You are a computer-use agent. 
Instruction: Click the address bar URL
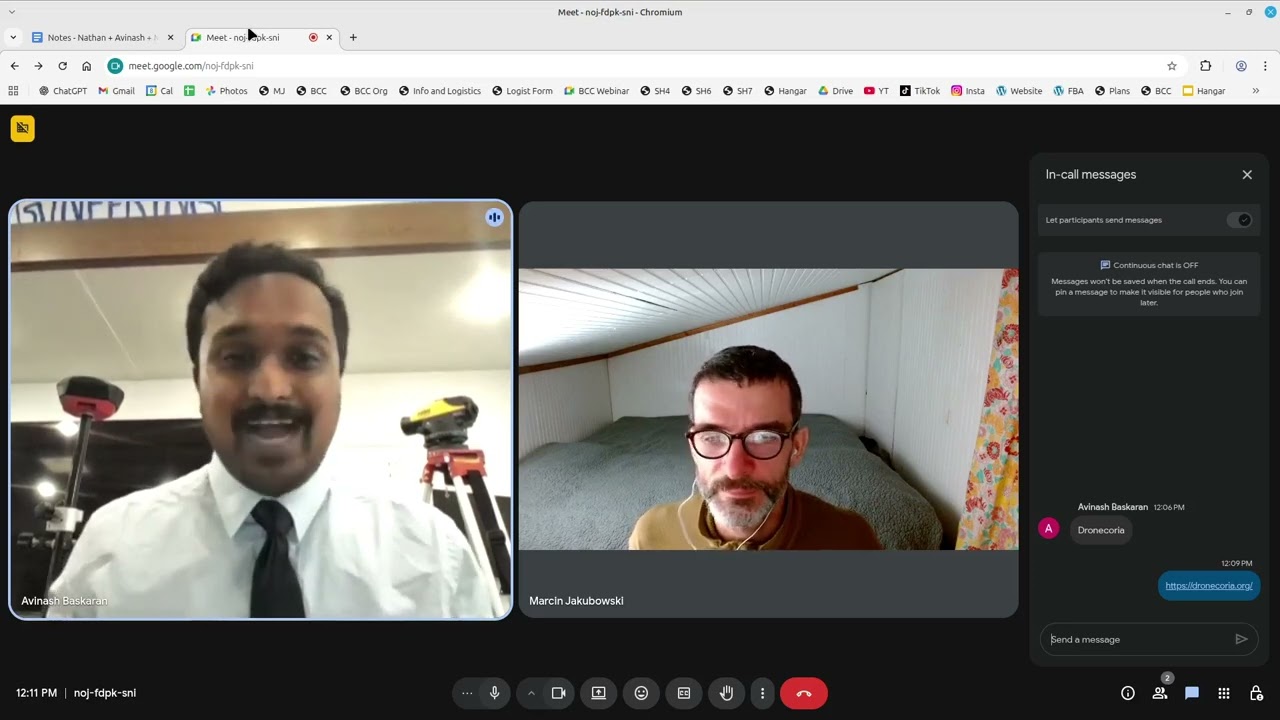pos(191,66)
